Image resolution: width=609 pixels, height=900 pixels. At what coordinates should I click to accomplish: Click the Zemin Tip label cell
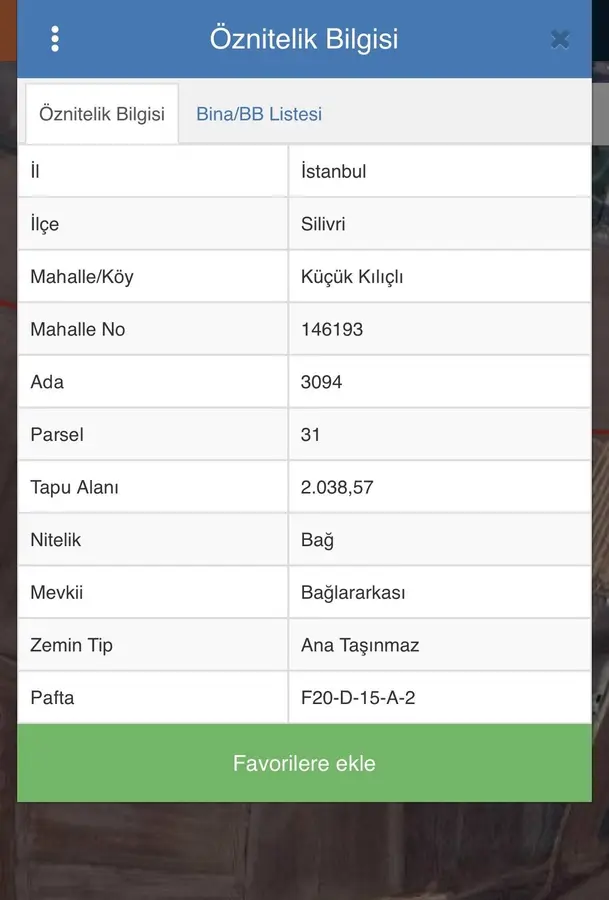pyautogui.click(x=71, y=645)
